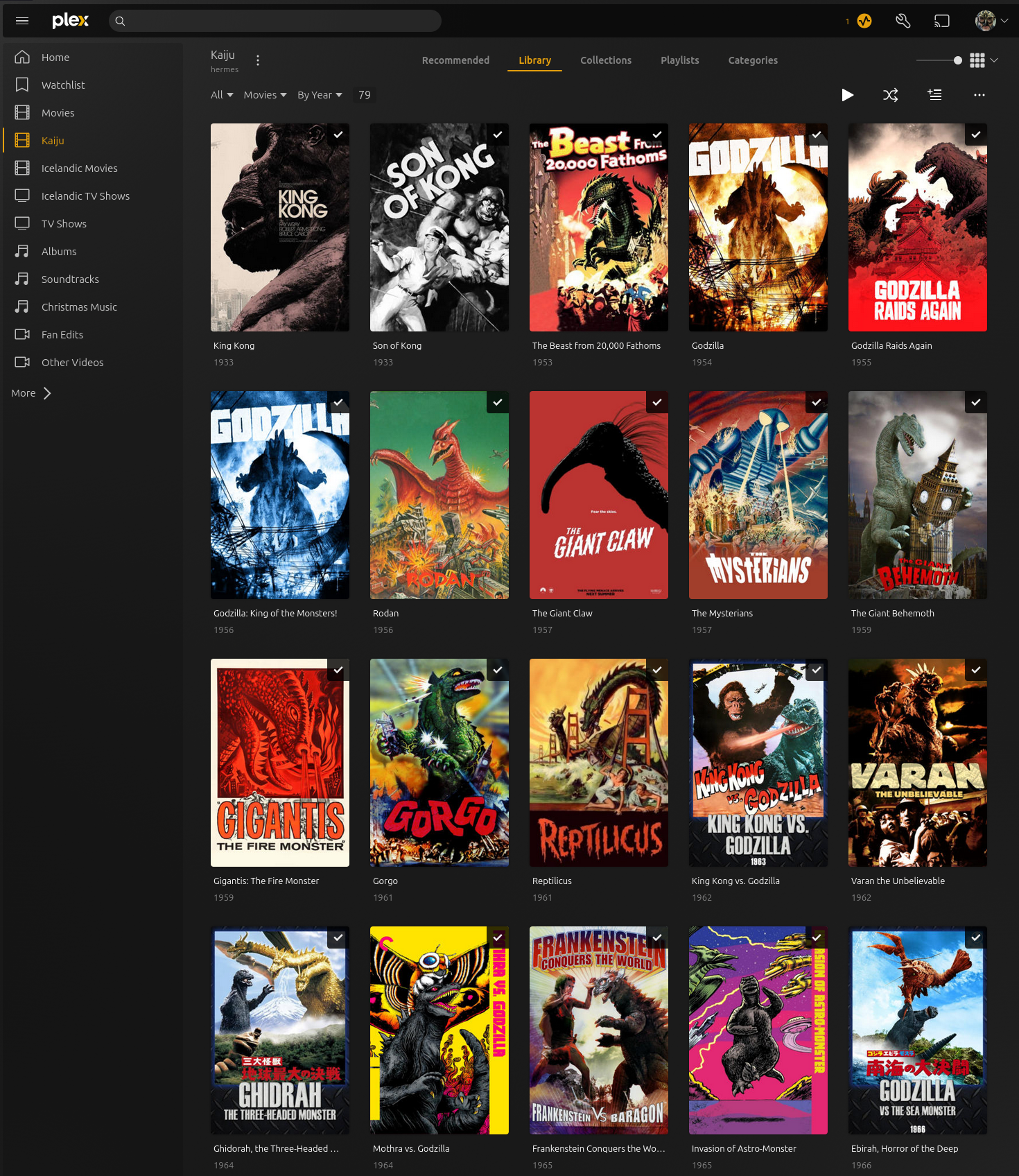Open settings wrench icon
The width and height of the screenshot is (1019, 1176).
[x=903, y=21]
